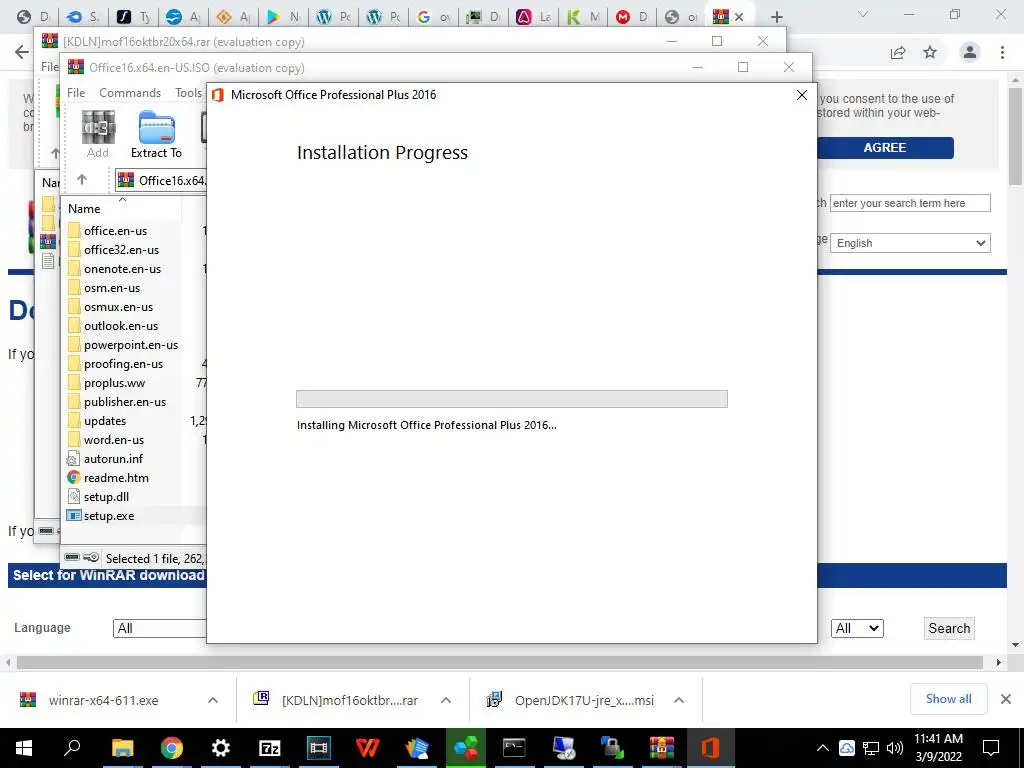Open the publisher.en-us folder
The width and height of the screenshot is (1024, 768).
click(125, 402)
